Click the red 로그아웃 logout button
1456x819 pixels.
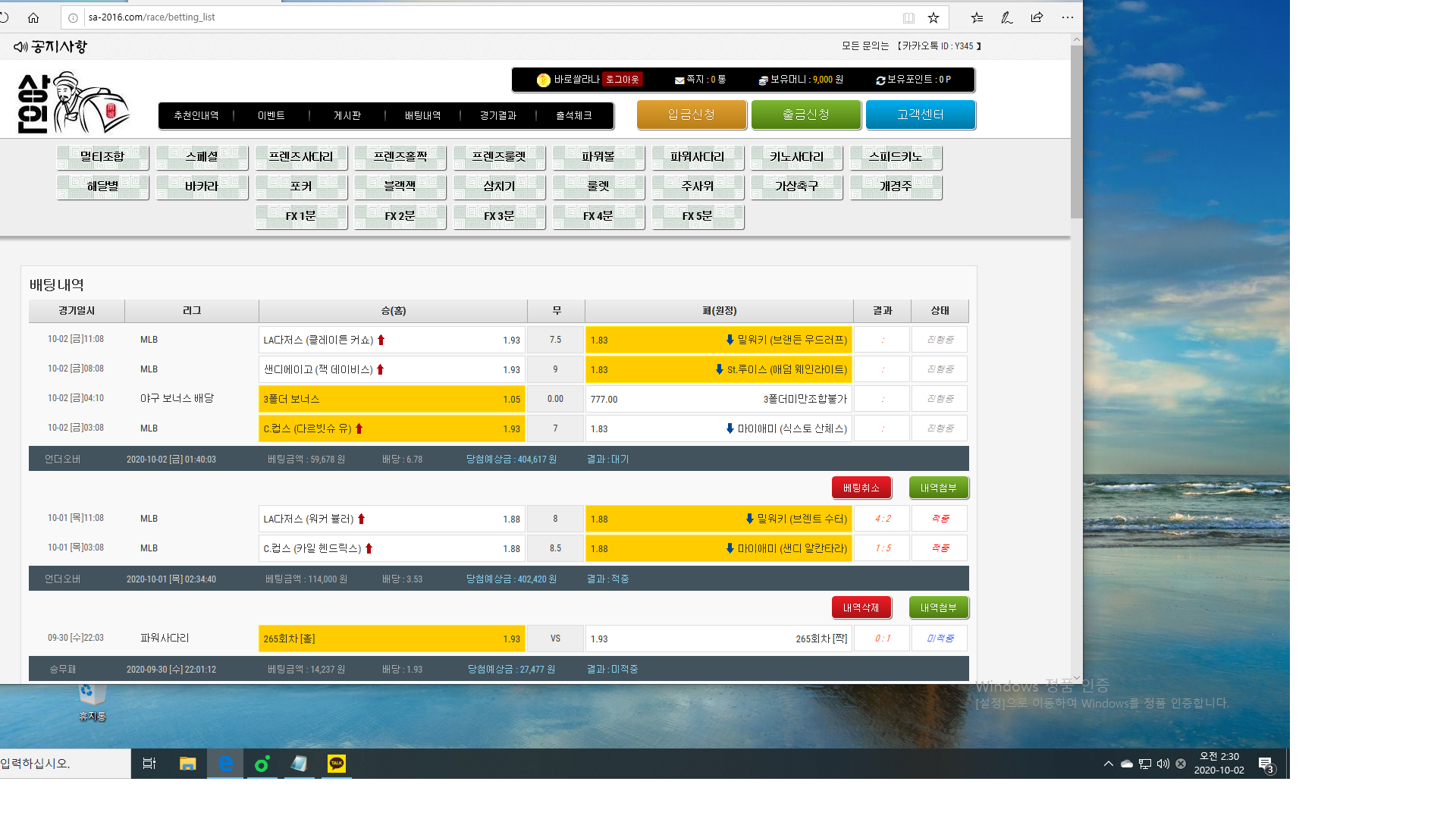coord(622,80)
